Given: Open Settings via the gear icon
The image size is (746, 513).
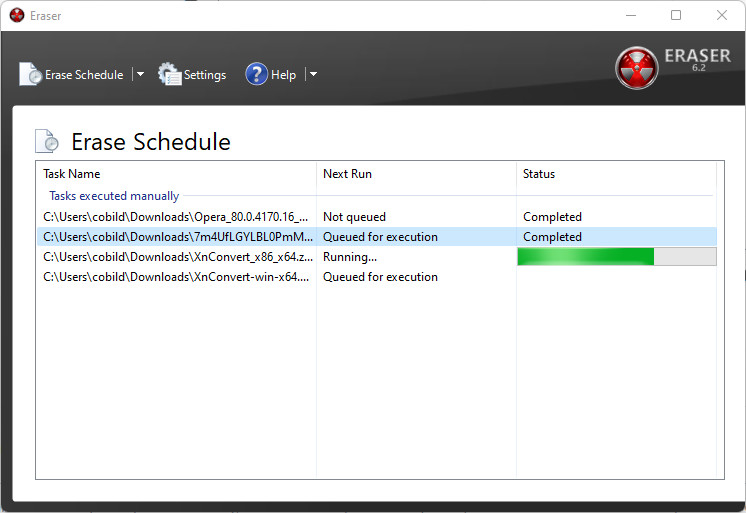Looking at the screenshot, I should coord(170,74).
